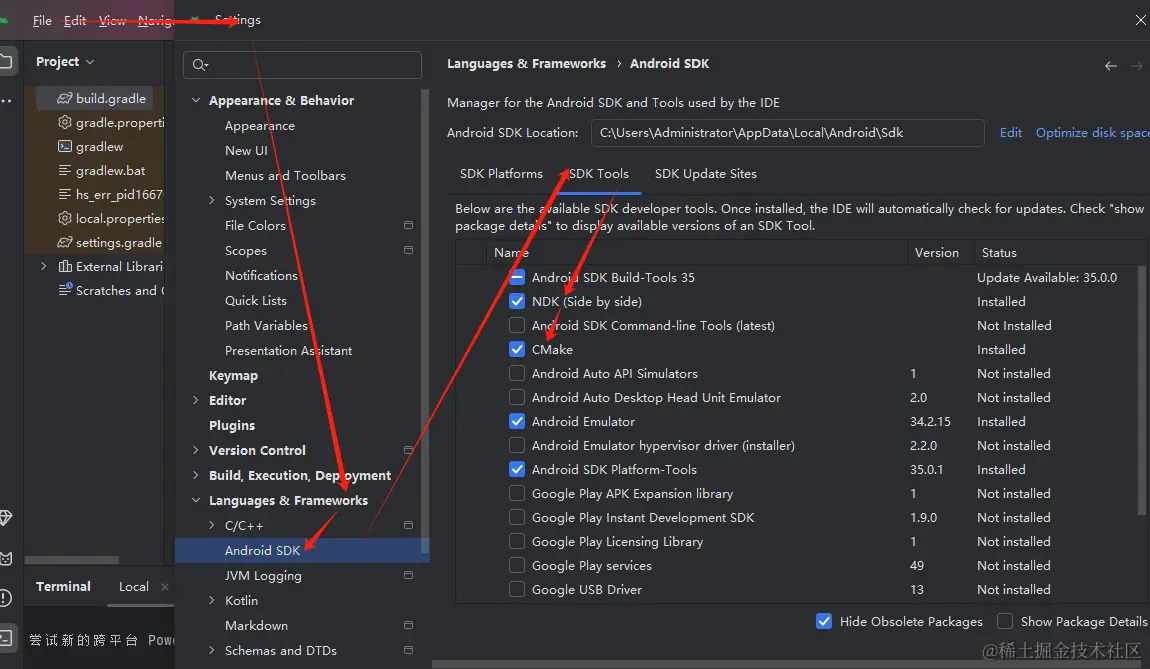This screenshot has width=1150, height=669.
Task: Collapse Appearance & Behavior section
Action: (x=196, y=100)
